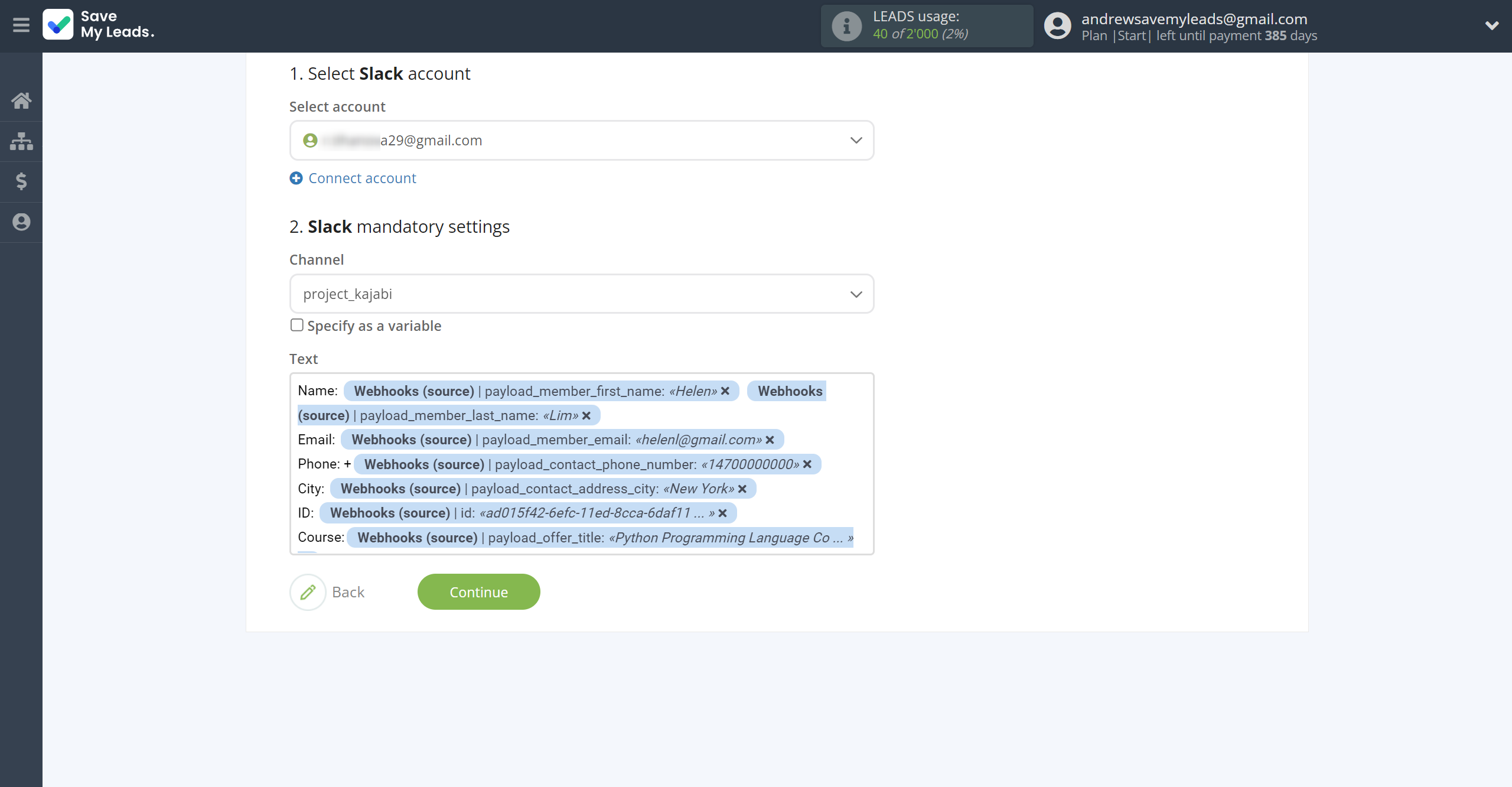
Task: Click the LEADS usage 40 of 2'000 text
Action: coord(920,34)
